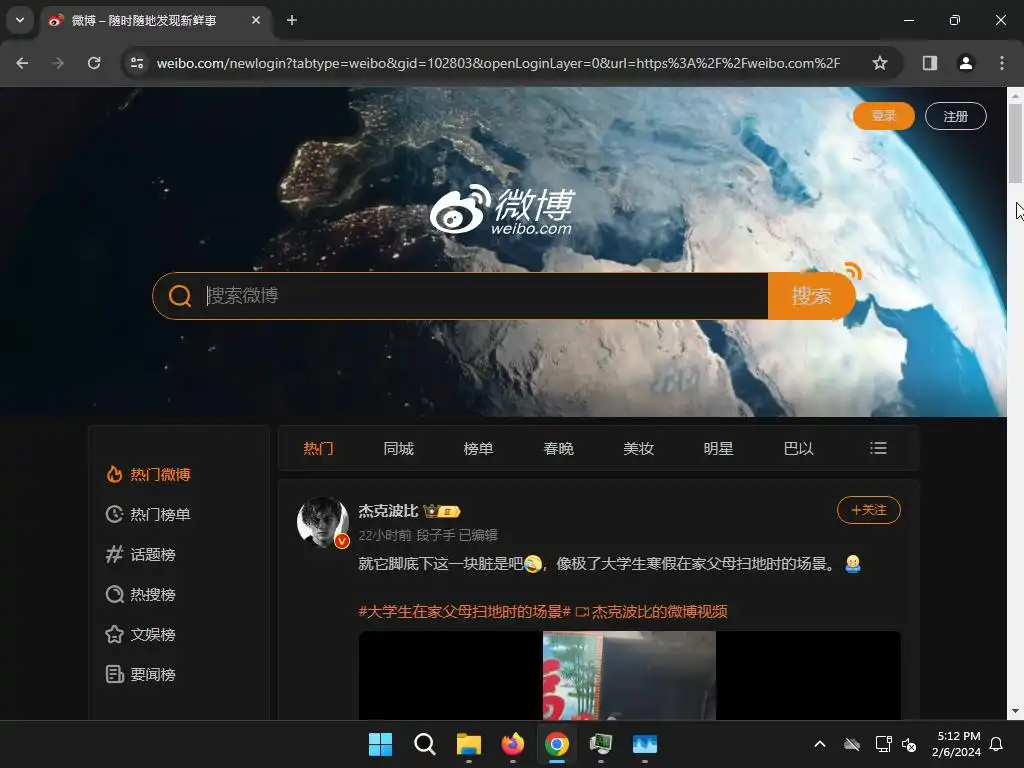The image size is (1024, 768).
Task: Switch to 热门 tab
Action: (319, 449)
